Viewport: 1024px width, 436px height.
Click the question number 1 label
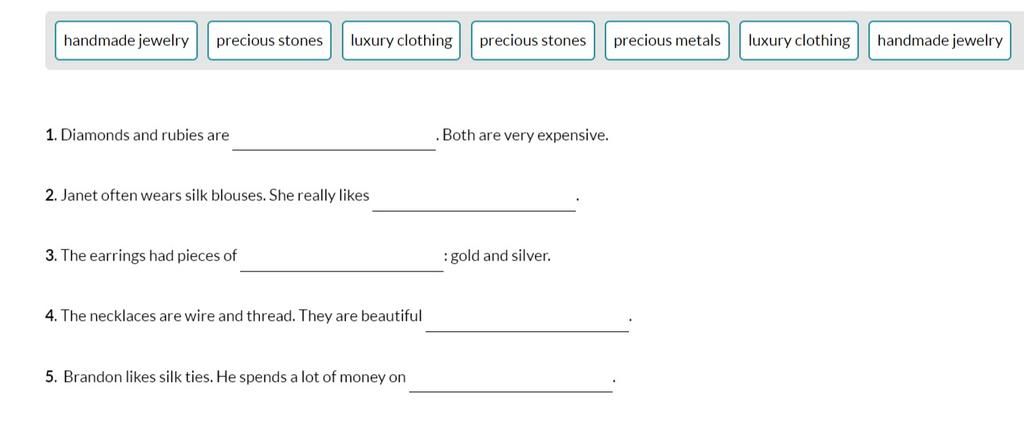click(x=52, y=136)
